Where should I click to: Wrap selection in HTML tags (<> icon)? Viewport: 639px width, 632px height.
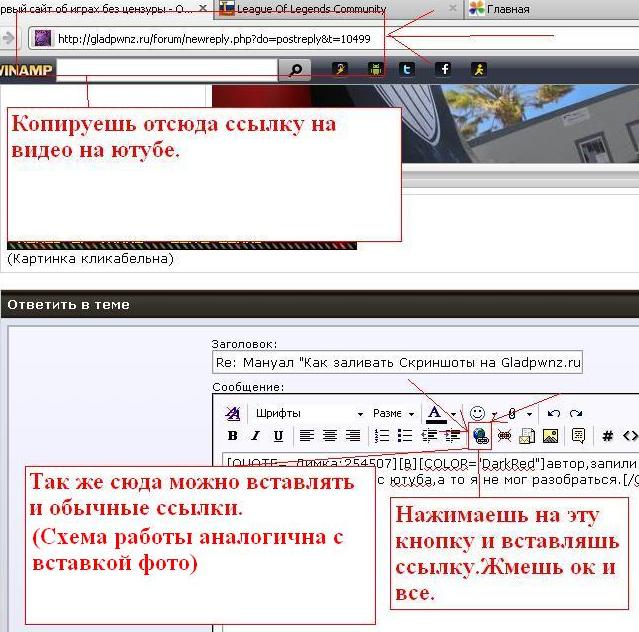(x=630, y=436)
